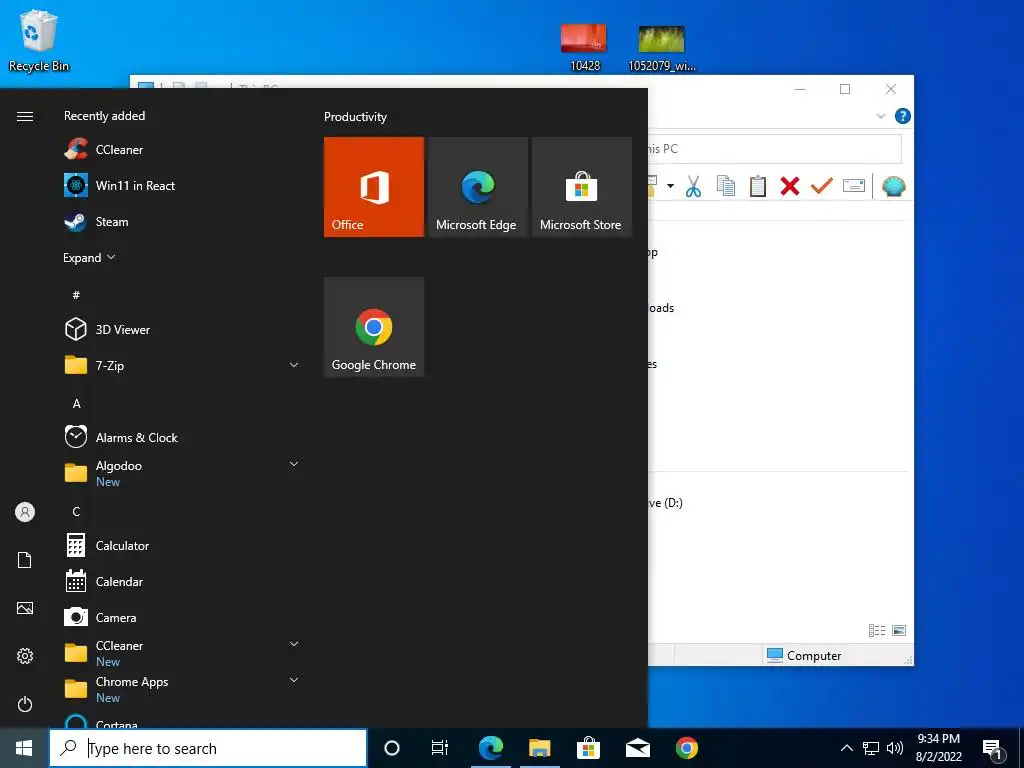Expand Start menu hamburger navigation
The image size is (1024, 768).
[25, 116]
